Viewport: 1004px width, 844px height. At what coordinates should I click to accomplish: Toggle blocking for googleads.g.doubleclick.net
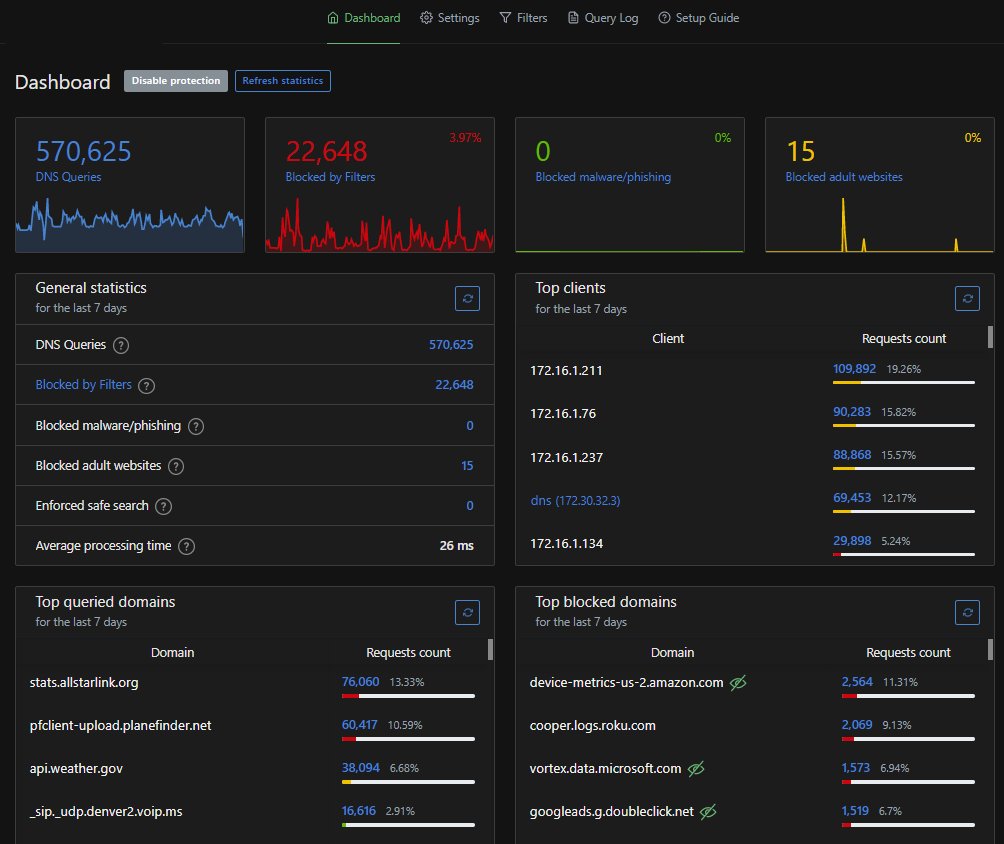(708, 811)
